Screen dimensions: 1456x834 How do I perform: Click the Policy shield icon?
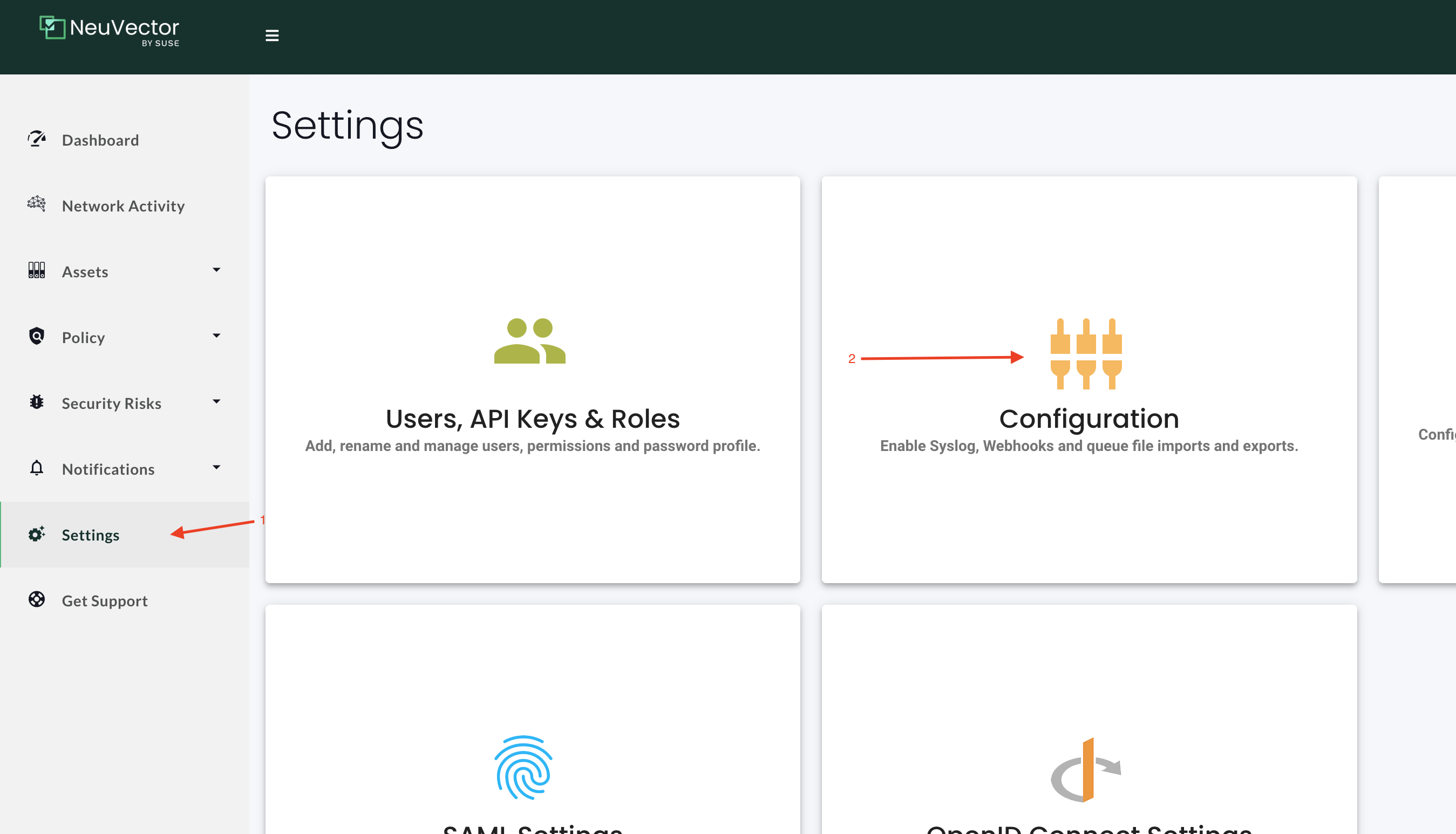pyautogui.click(x=37, y=336)
